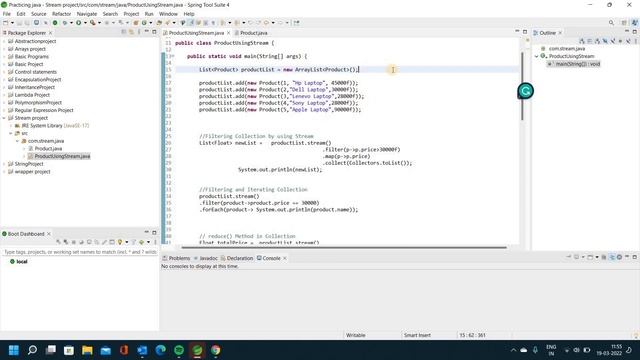Open the File menu
Image resolution: width=640 pixels, height=360 pixels.
[7, 14]
